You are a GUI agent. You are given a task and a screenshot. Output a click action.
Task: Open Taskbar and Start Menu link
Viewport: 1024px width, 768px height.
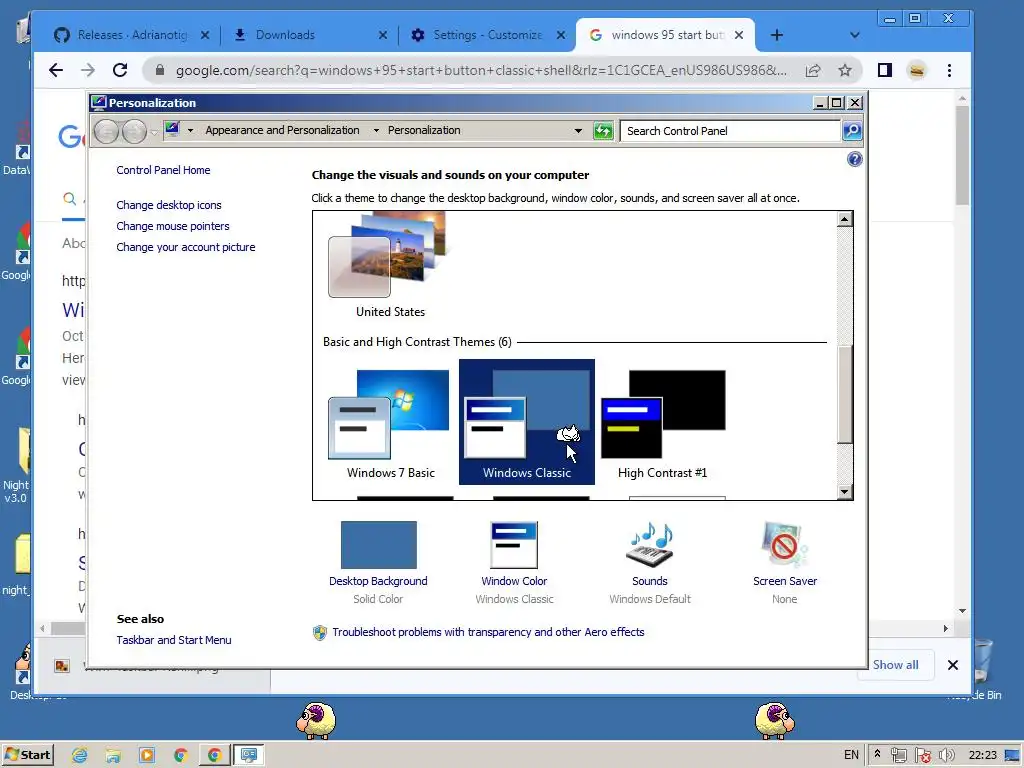coord(174,641)
